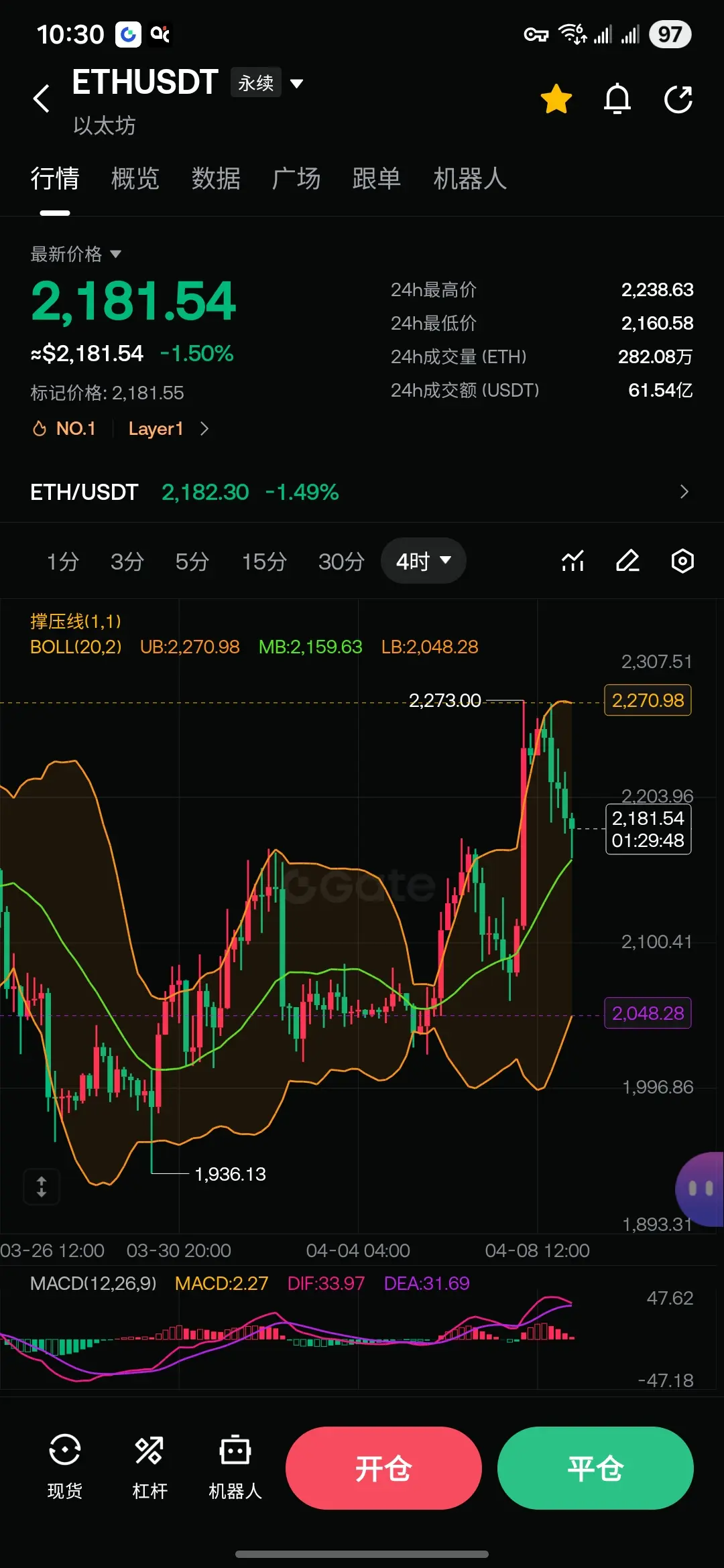The image size is (724, 1568).
Task: Switch to the 概览 tab
Action: point(135,179)
